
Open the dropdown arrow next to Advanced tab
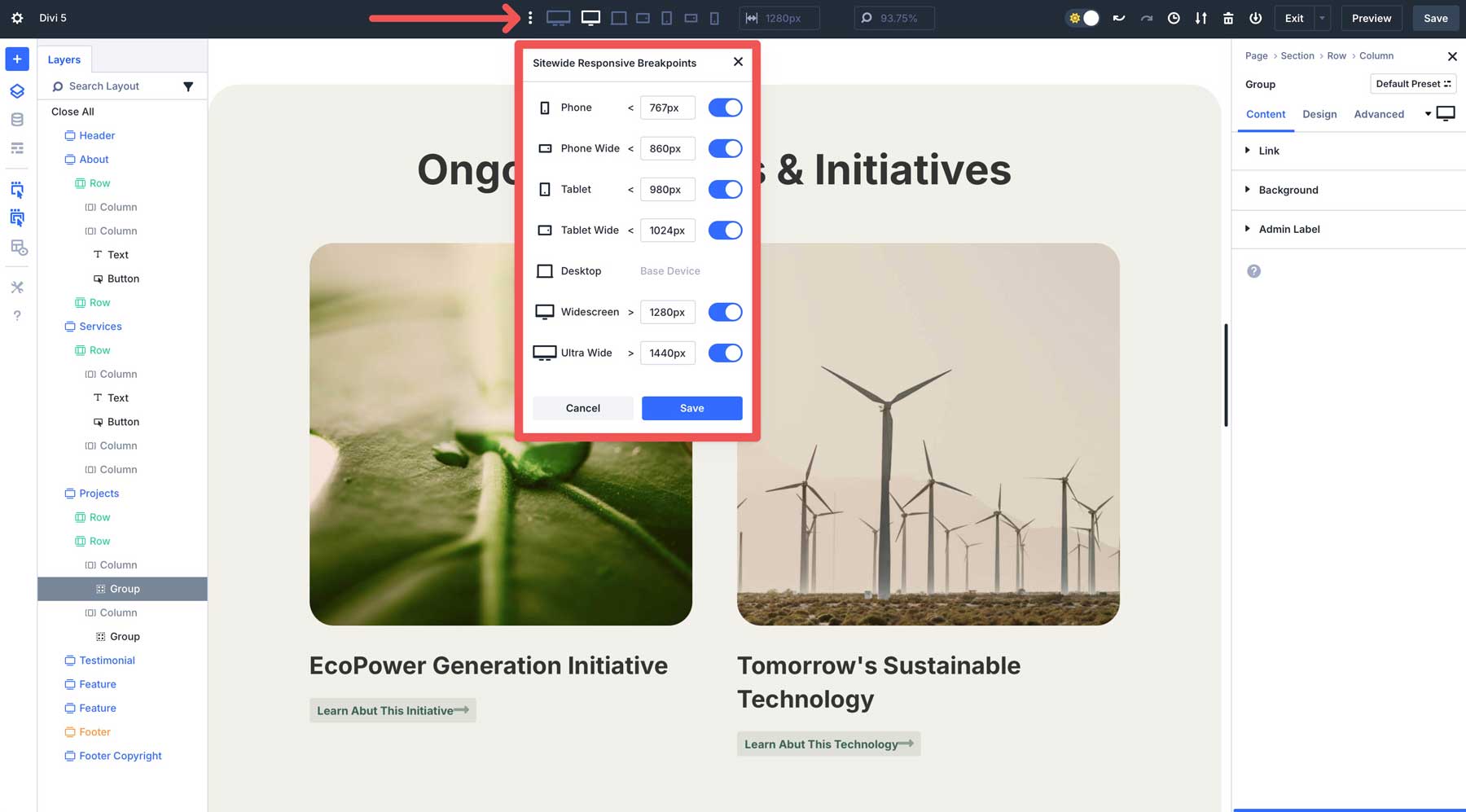pos(1428,114)
